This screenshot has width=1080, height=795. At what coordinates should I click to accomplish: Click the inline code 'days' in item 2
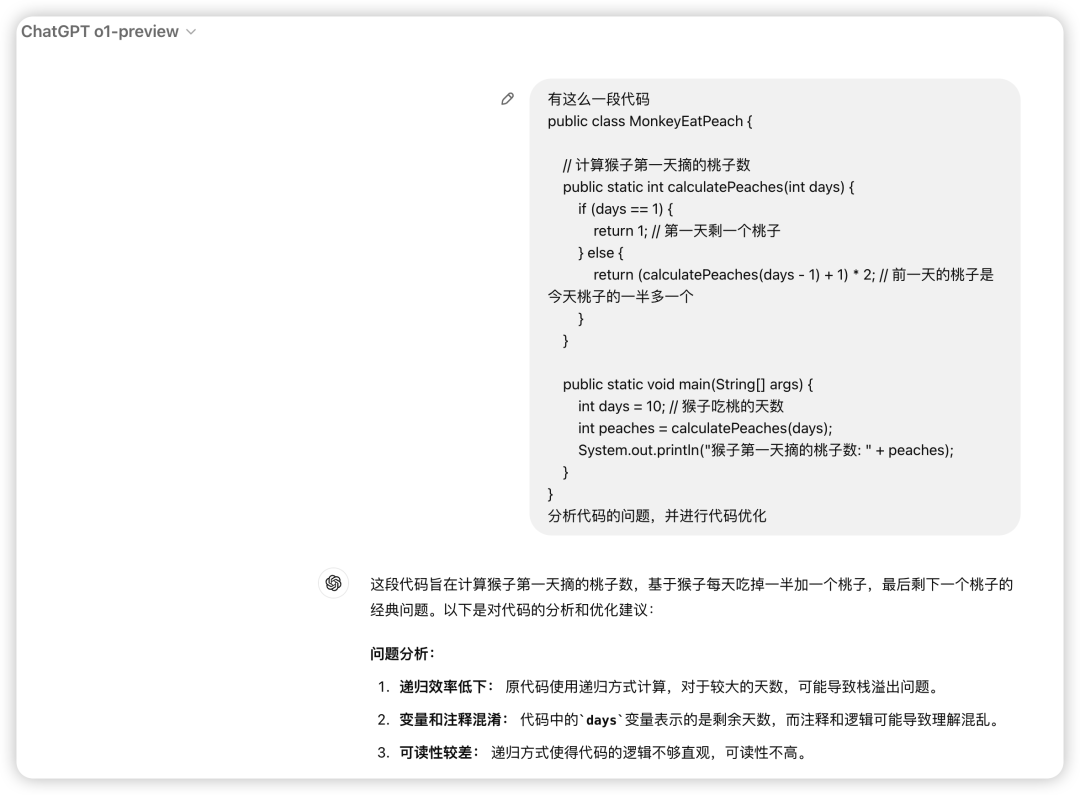coord(601,720)
